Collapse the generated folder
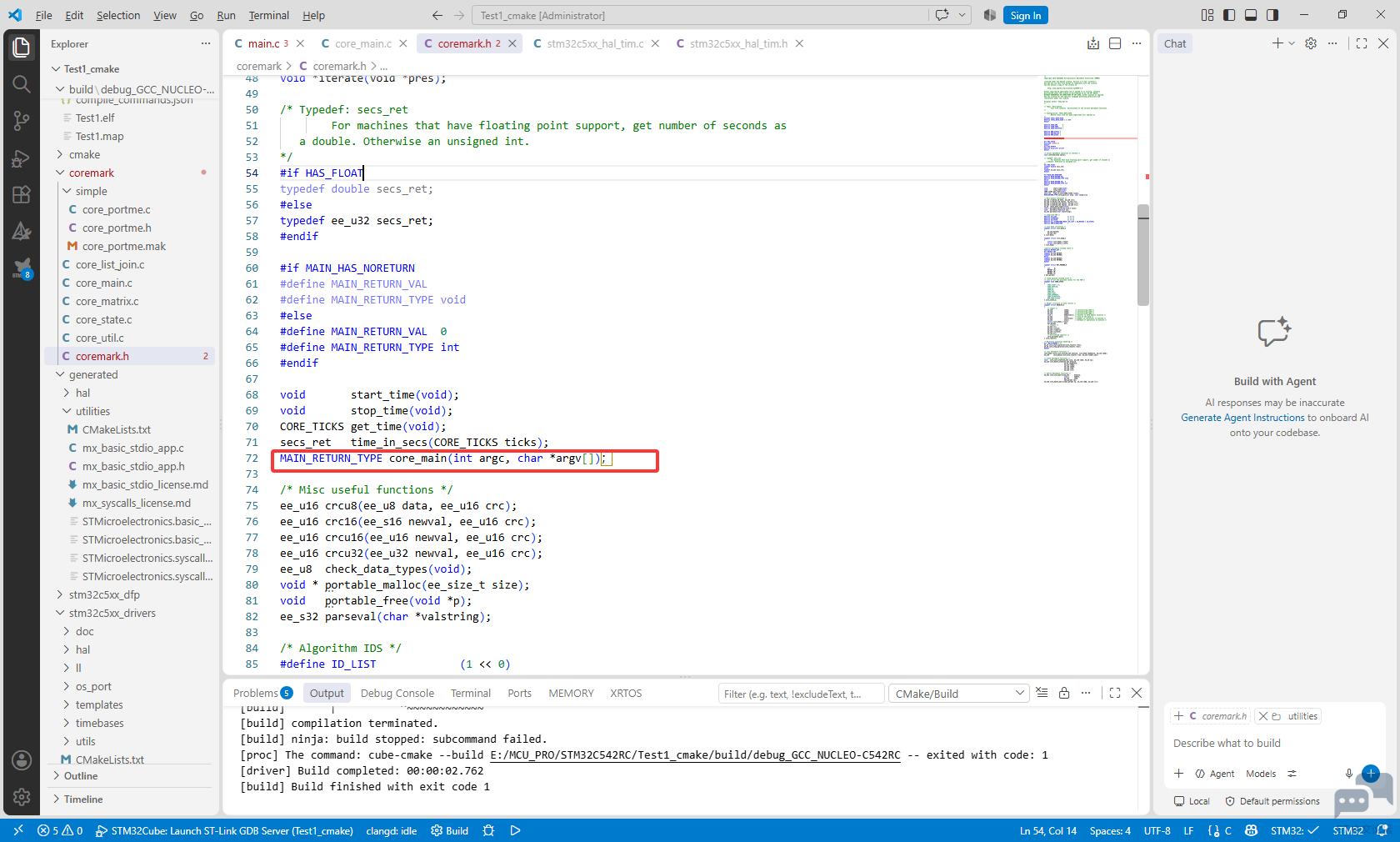Screen dimensions: 1400x842 [x=93, y=374]
